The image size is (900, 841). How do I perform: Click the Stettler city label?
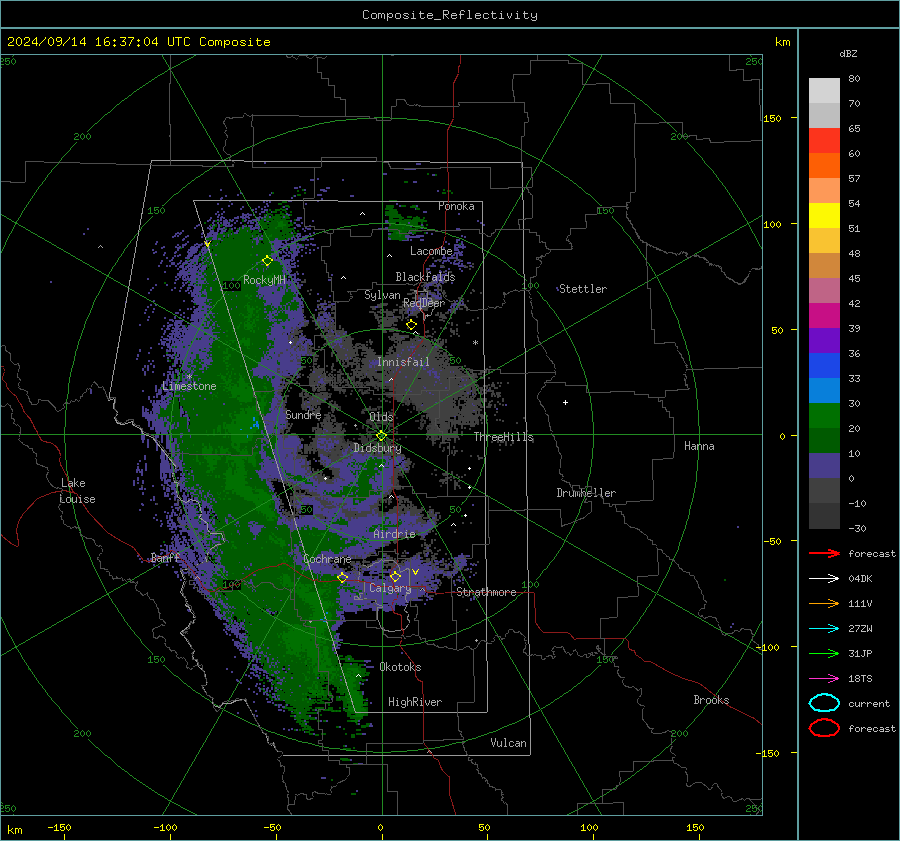[x=583, y=289]
